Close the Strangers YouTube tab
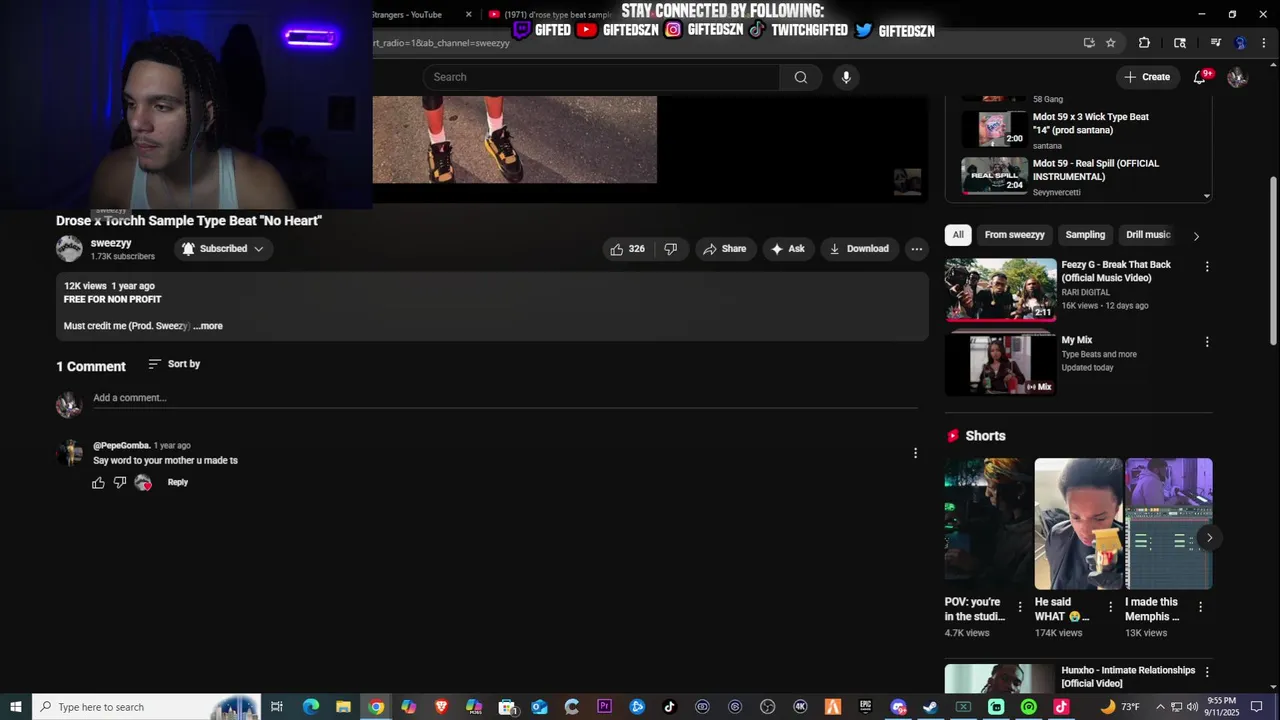Viewport: 1280px width, 720px height. click(468, 14)
